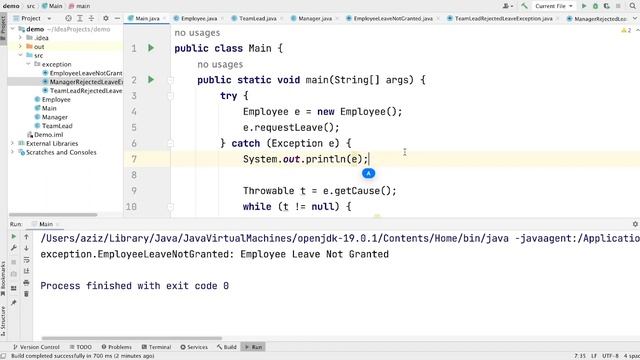
Task: Collapse the demo project root node
Action: (x=13, y=29)
